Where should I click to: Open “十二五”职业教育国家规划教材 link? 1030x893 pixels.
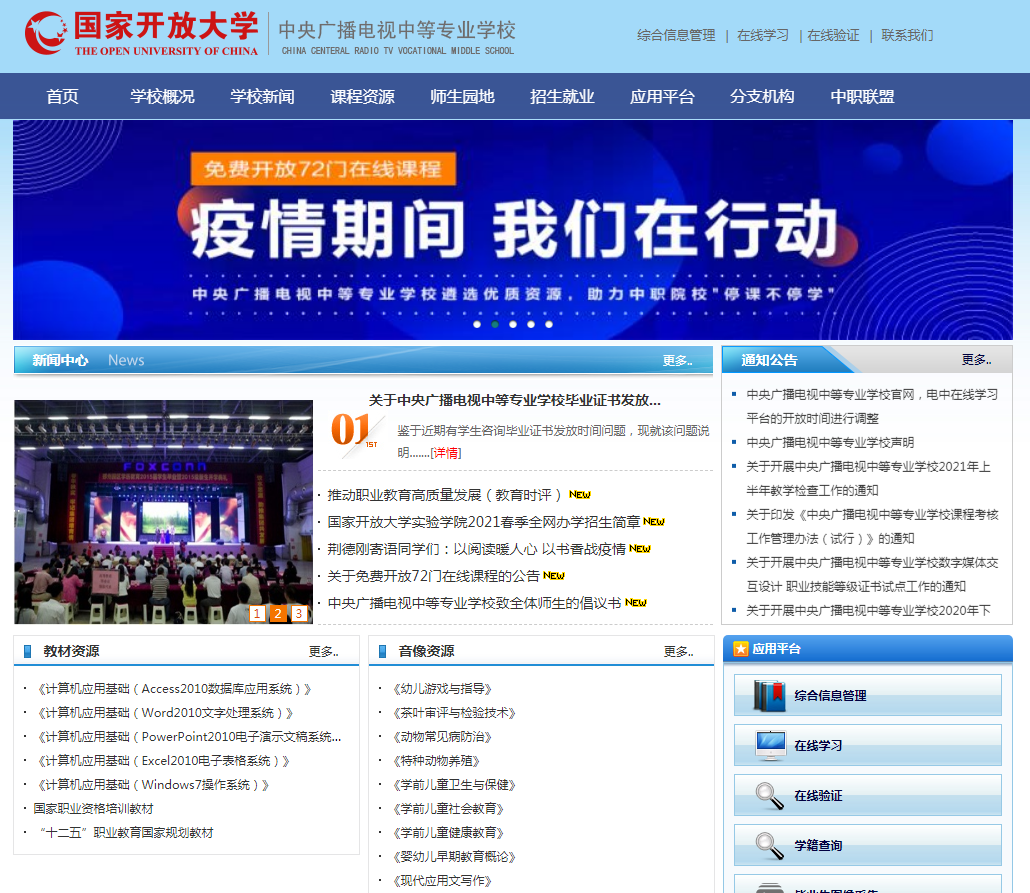pos(127,833)
